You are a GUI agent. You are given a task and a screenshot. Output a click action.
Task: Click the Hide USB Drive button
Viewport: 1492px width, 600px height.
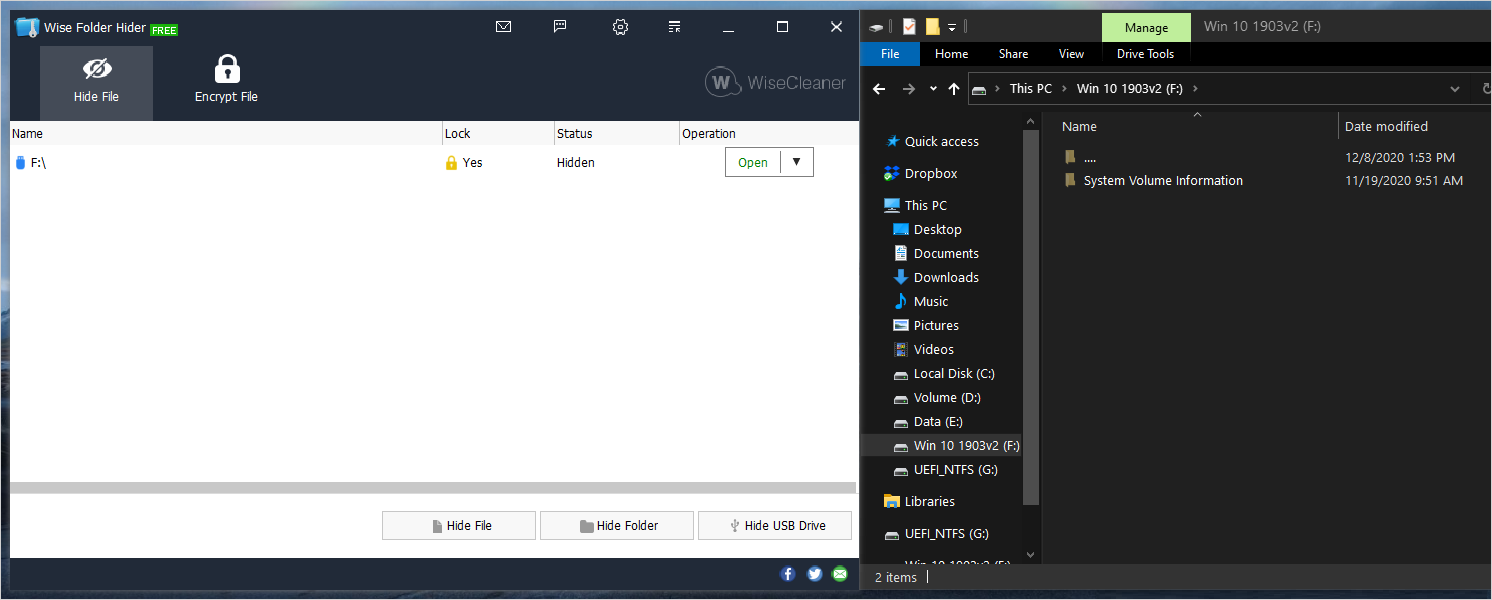[774, 525]
